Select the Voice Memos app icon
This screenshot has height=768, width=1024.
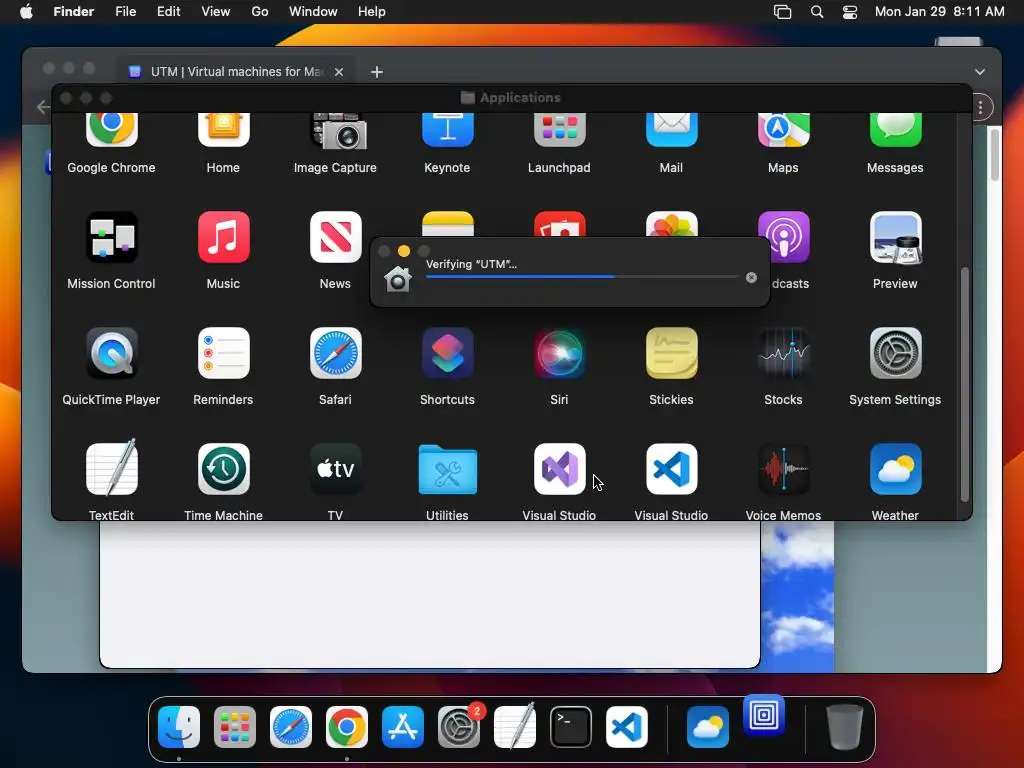tap(784, 469)
